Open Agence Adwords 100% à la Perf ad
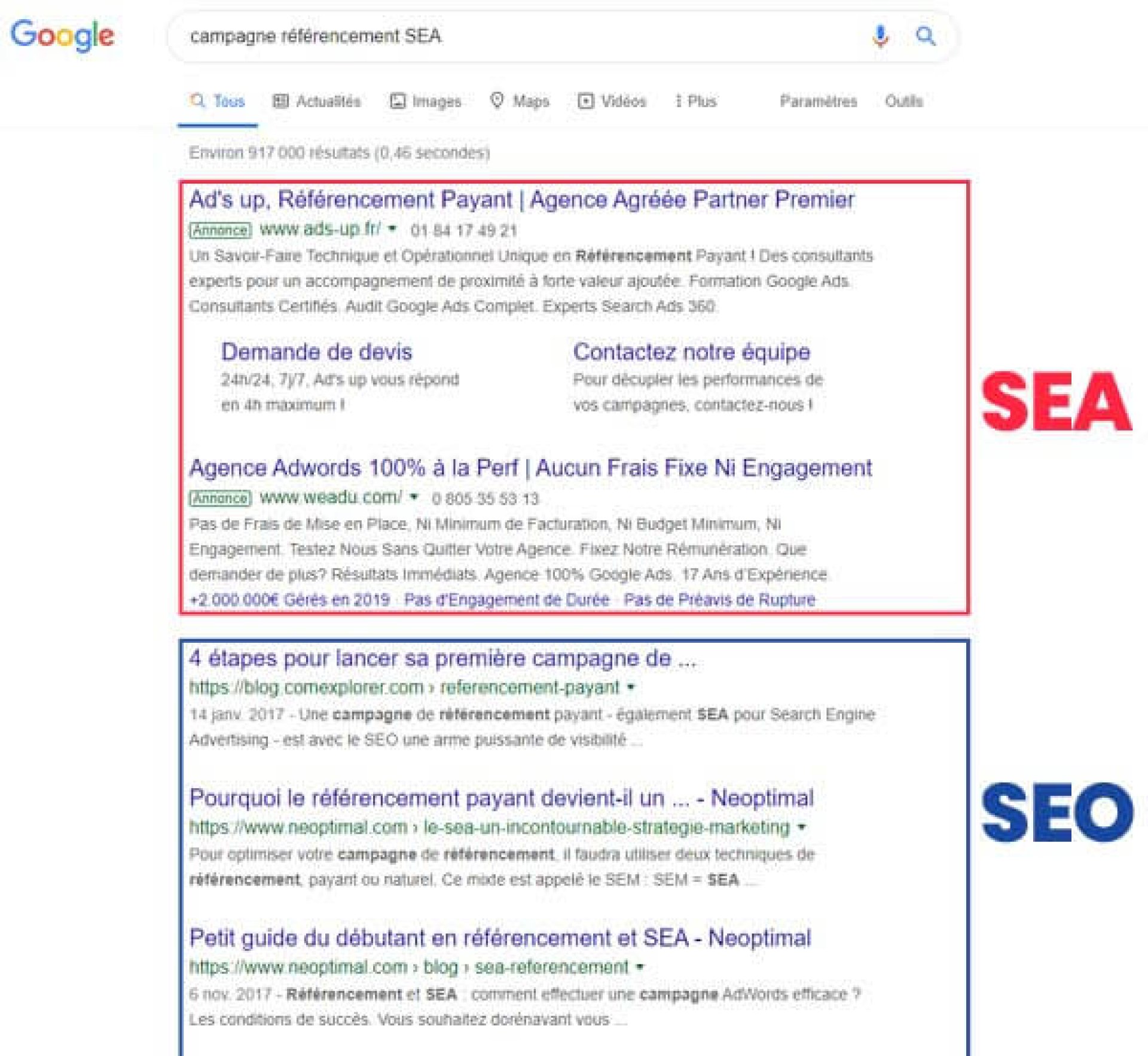The width and height of the screenshot is (1148, 1056). pos(530,468)
